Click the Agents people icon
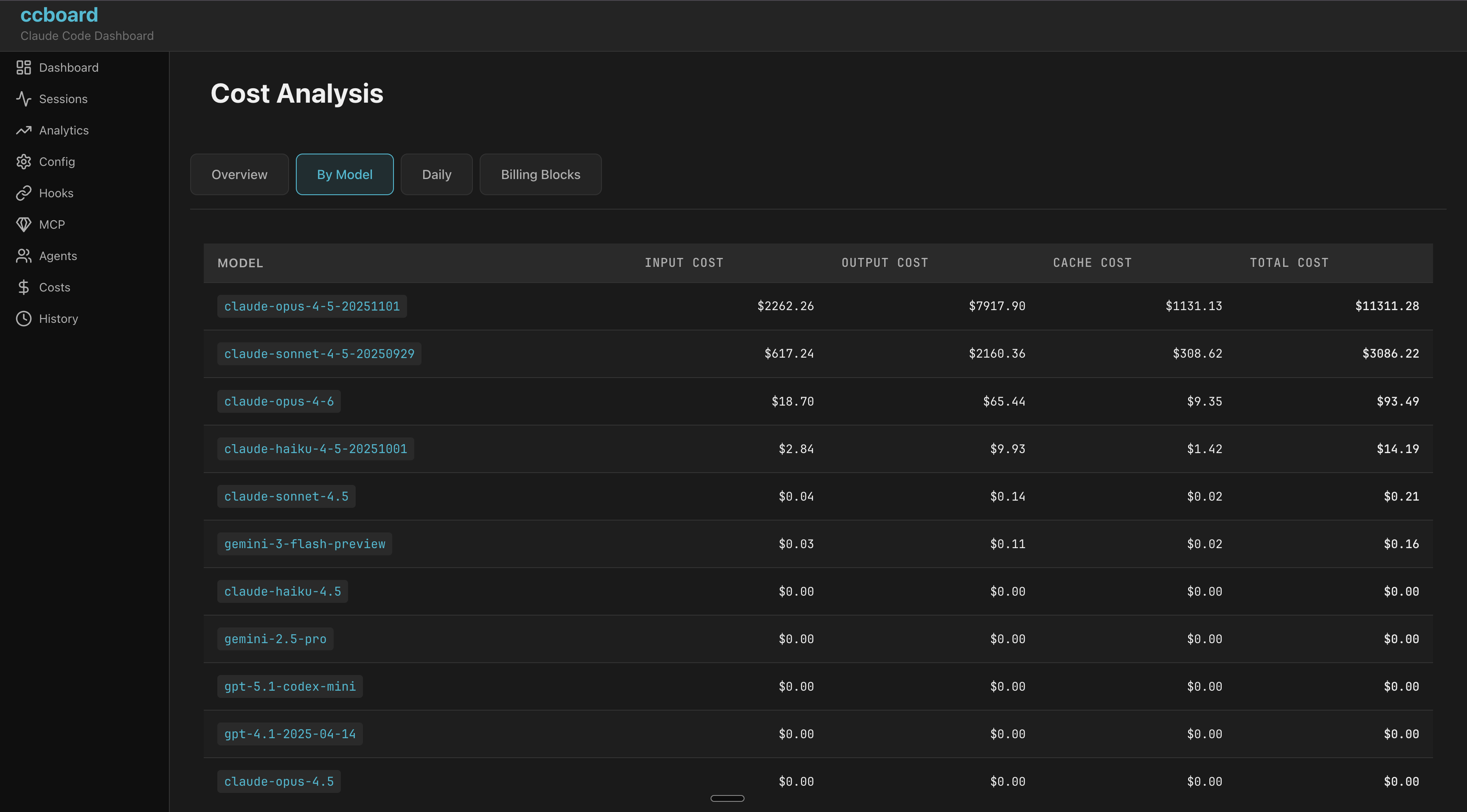 click(x=23, y=256)
